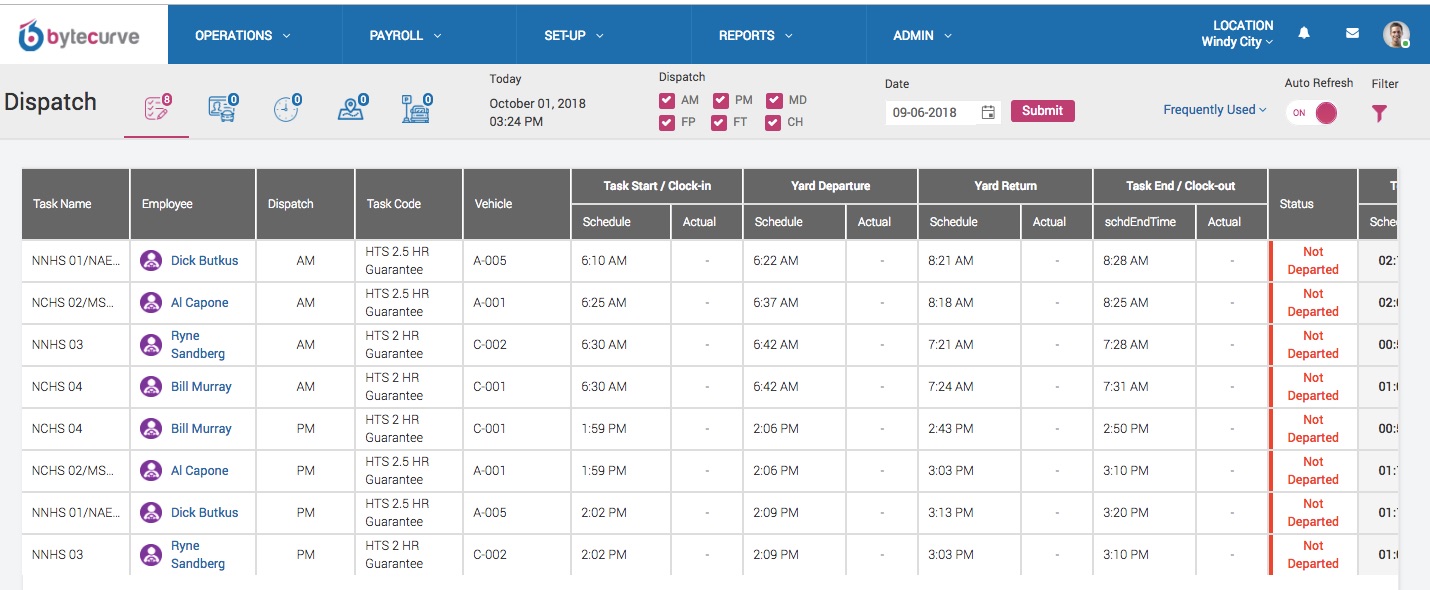
Task: Click the notifications bell icon
Action: [x=1304, y=32]
